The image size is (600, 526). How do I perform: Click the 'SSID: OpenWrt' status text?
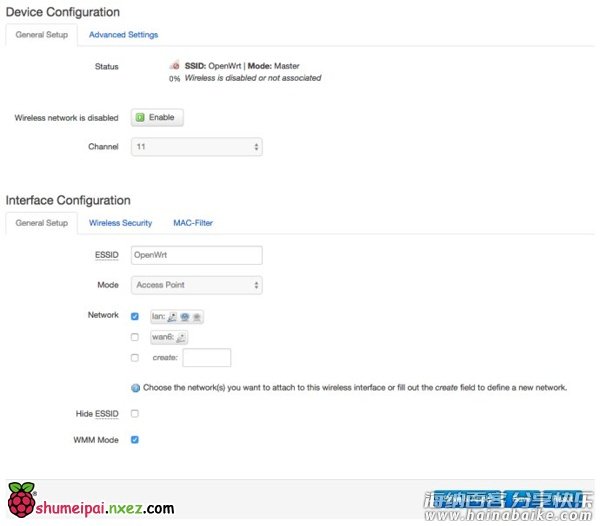[x=213, y=66]
